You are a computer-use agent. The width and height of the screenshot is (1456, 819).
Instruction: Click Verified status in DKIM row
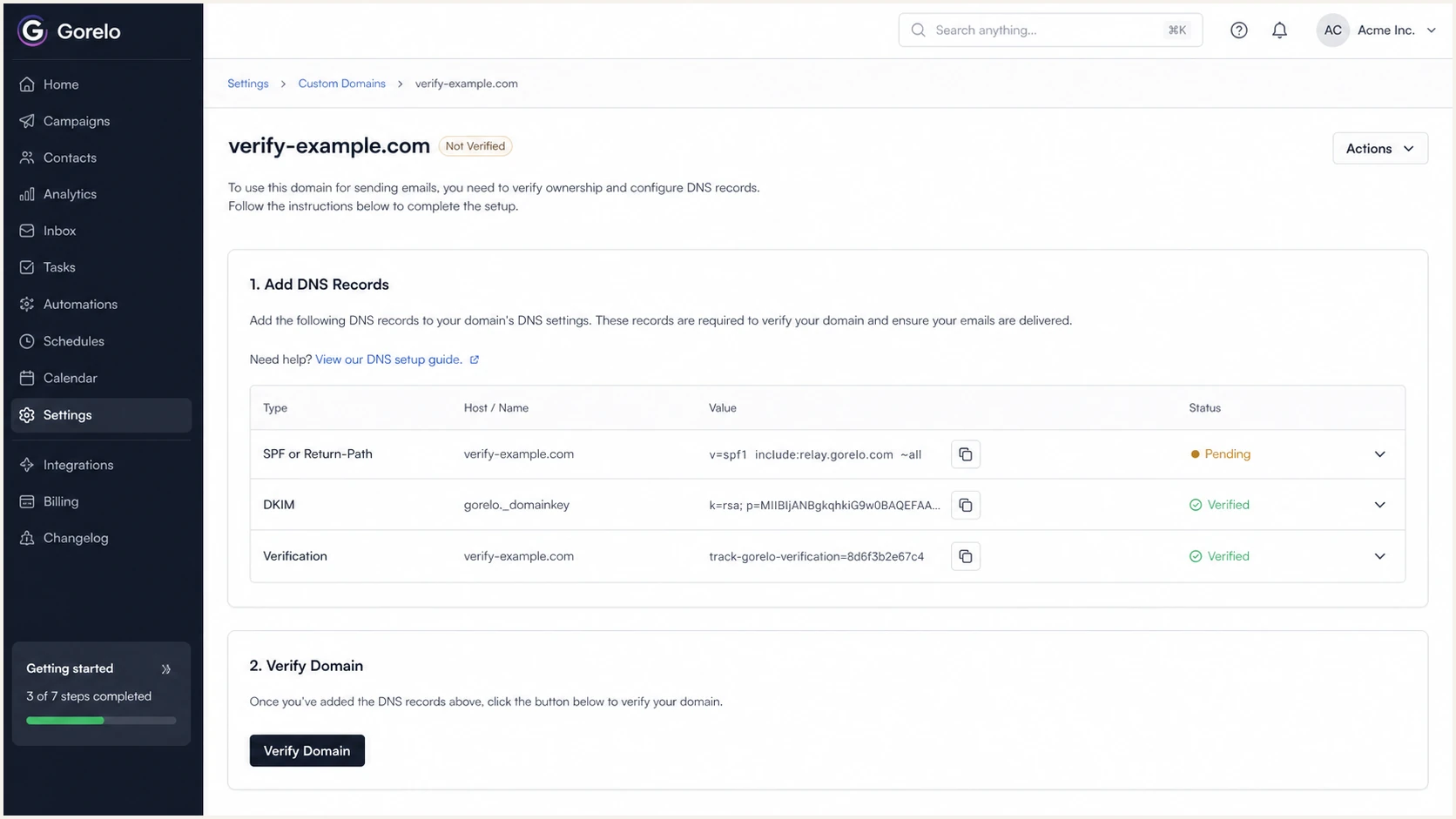1219,505
